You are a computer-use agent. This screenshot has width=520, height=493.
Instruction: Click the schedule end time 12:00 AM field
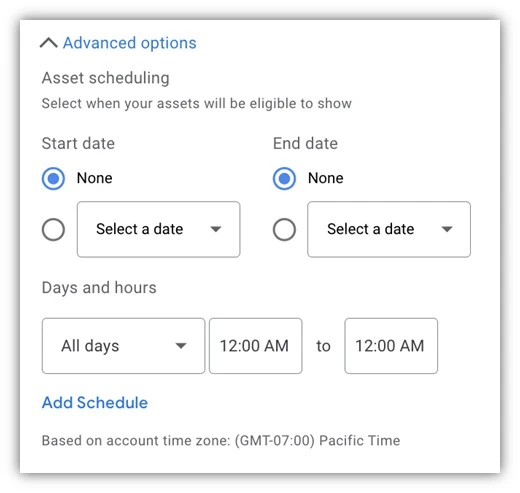pos(391,346)
